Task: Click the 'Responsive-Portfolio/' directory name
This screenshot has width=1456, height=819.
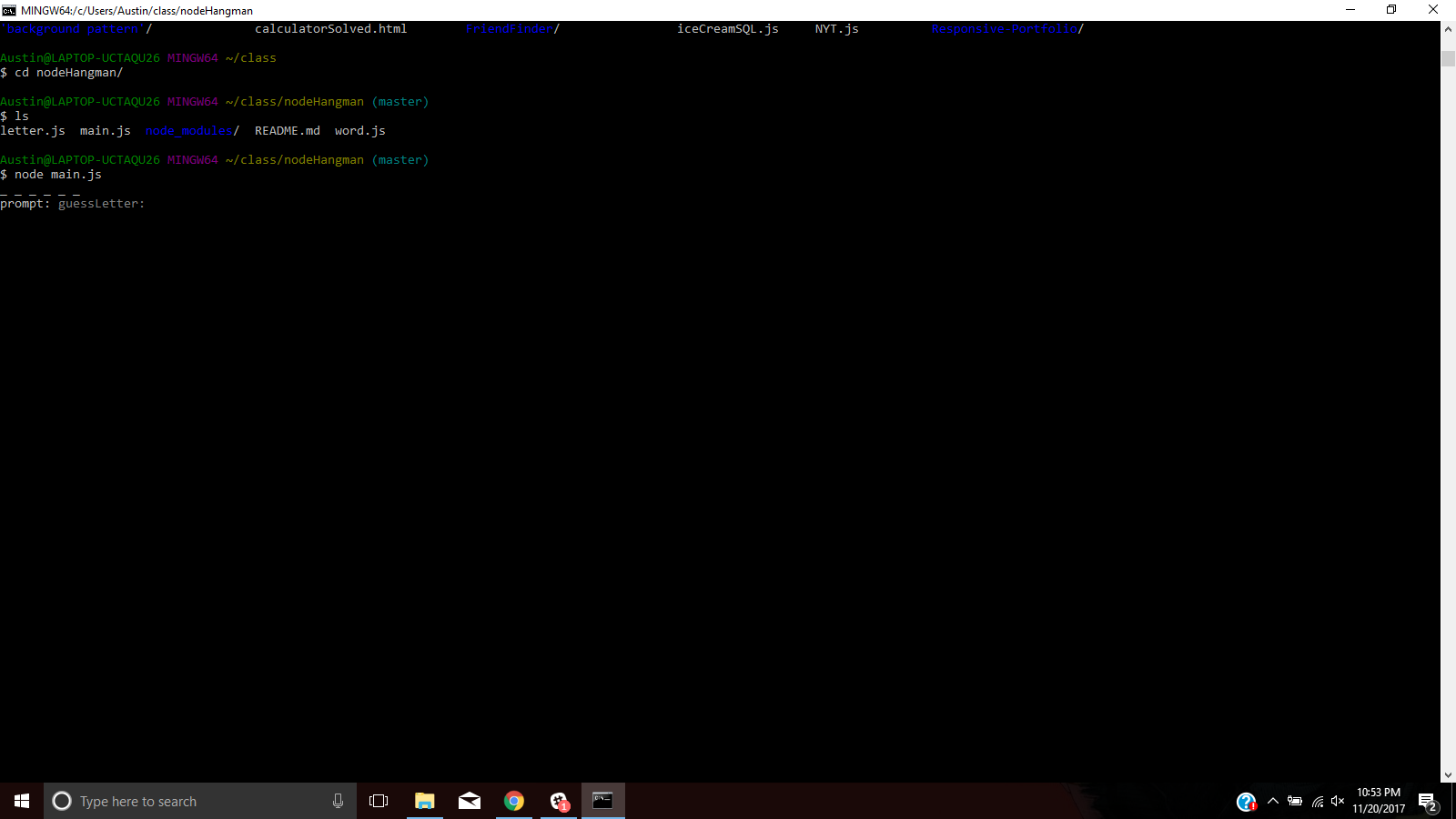Action: [x=1008, y=29]
